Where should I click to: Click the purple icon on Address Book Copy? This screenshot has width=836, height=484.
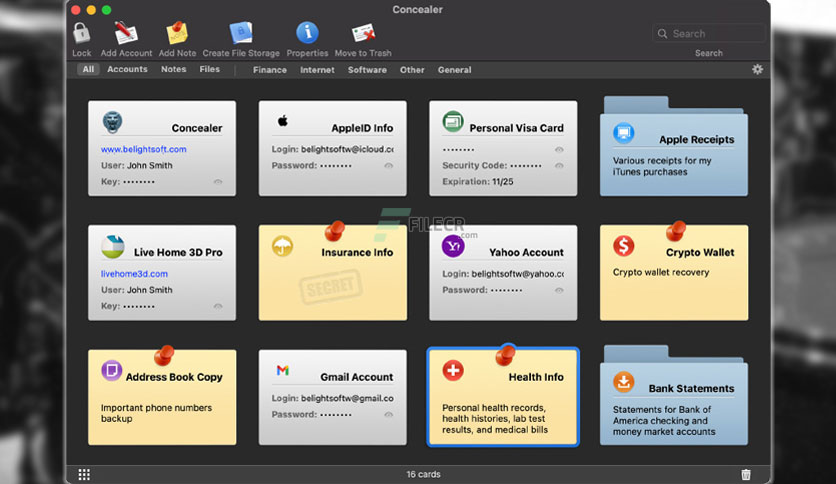[x=111, y=370]
